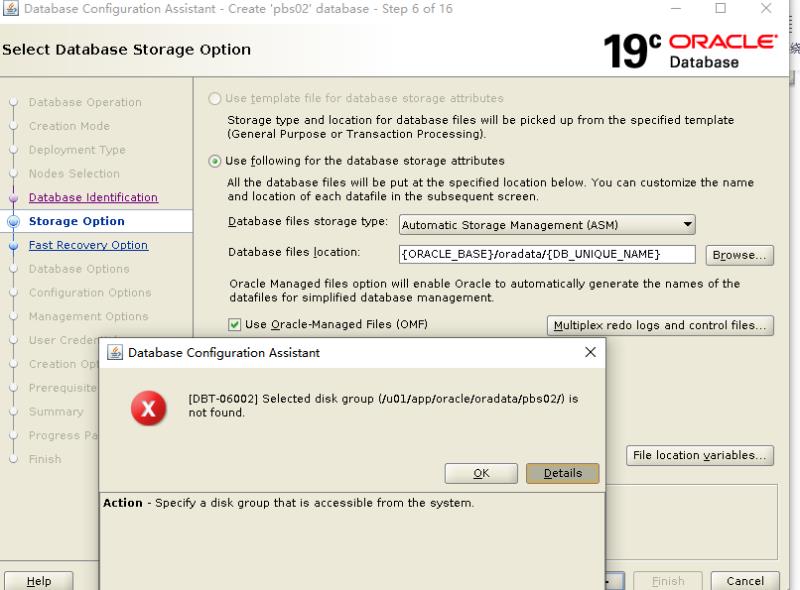Click Finish step in sidebar

tap(45, 459)
